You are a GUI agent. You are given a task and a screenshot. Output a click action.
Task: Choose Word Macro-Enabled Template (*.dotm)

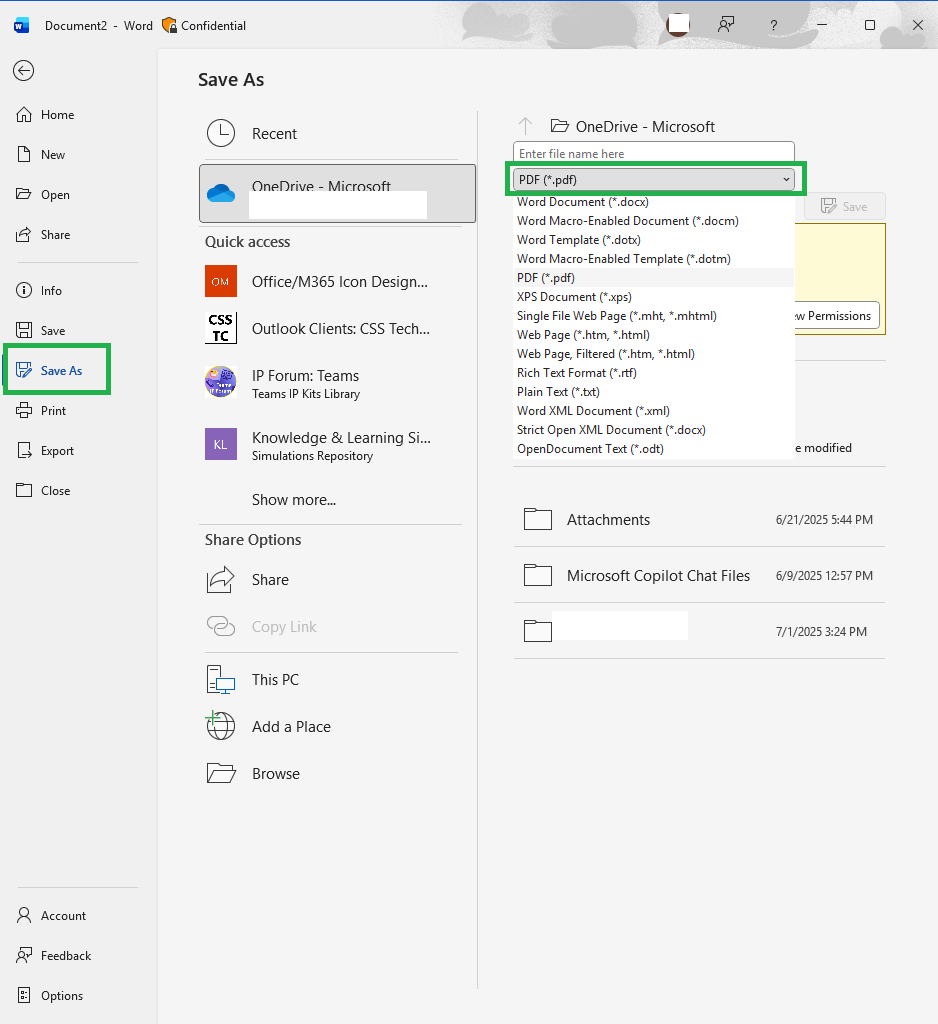(x=653, y=259)
